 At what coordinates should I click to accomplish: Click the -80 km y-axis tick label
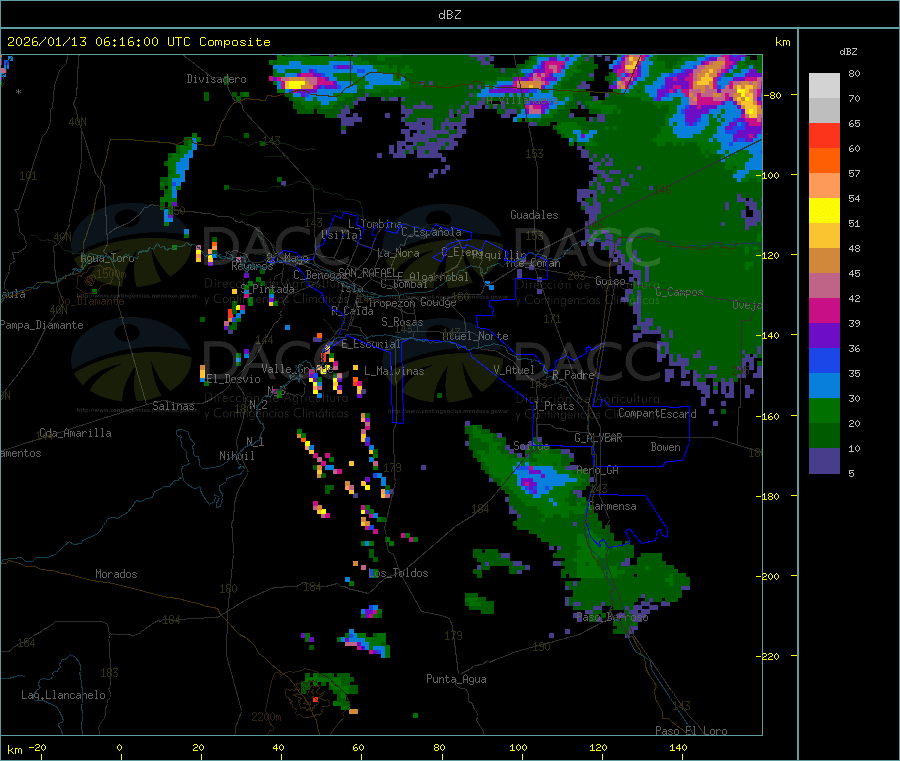772,95
